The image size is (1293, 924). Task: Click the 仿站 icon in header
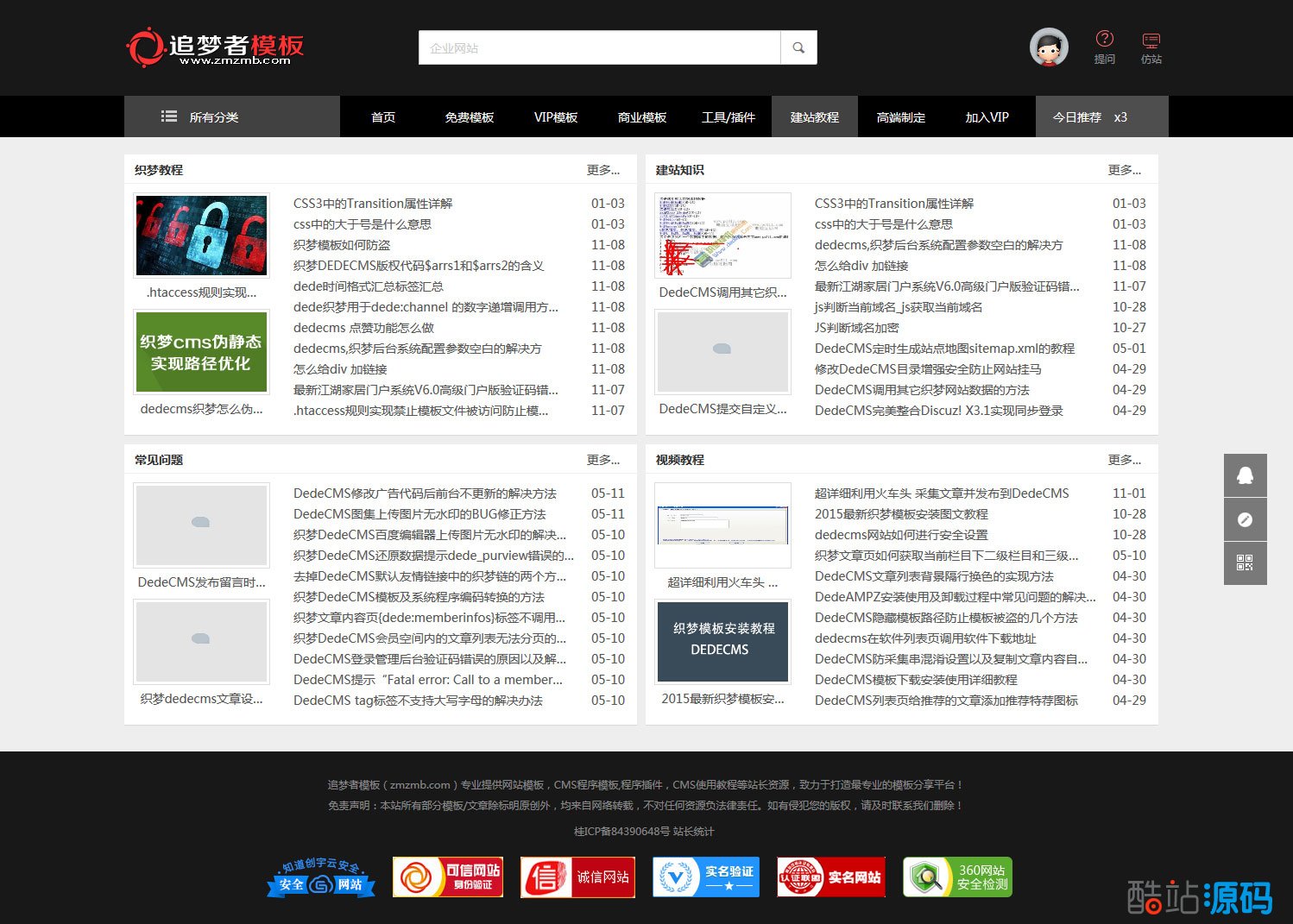click(1151, 41)
